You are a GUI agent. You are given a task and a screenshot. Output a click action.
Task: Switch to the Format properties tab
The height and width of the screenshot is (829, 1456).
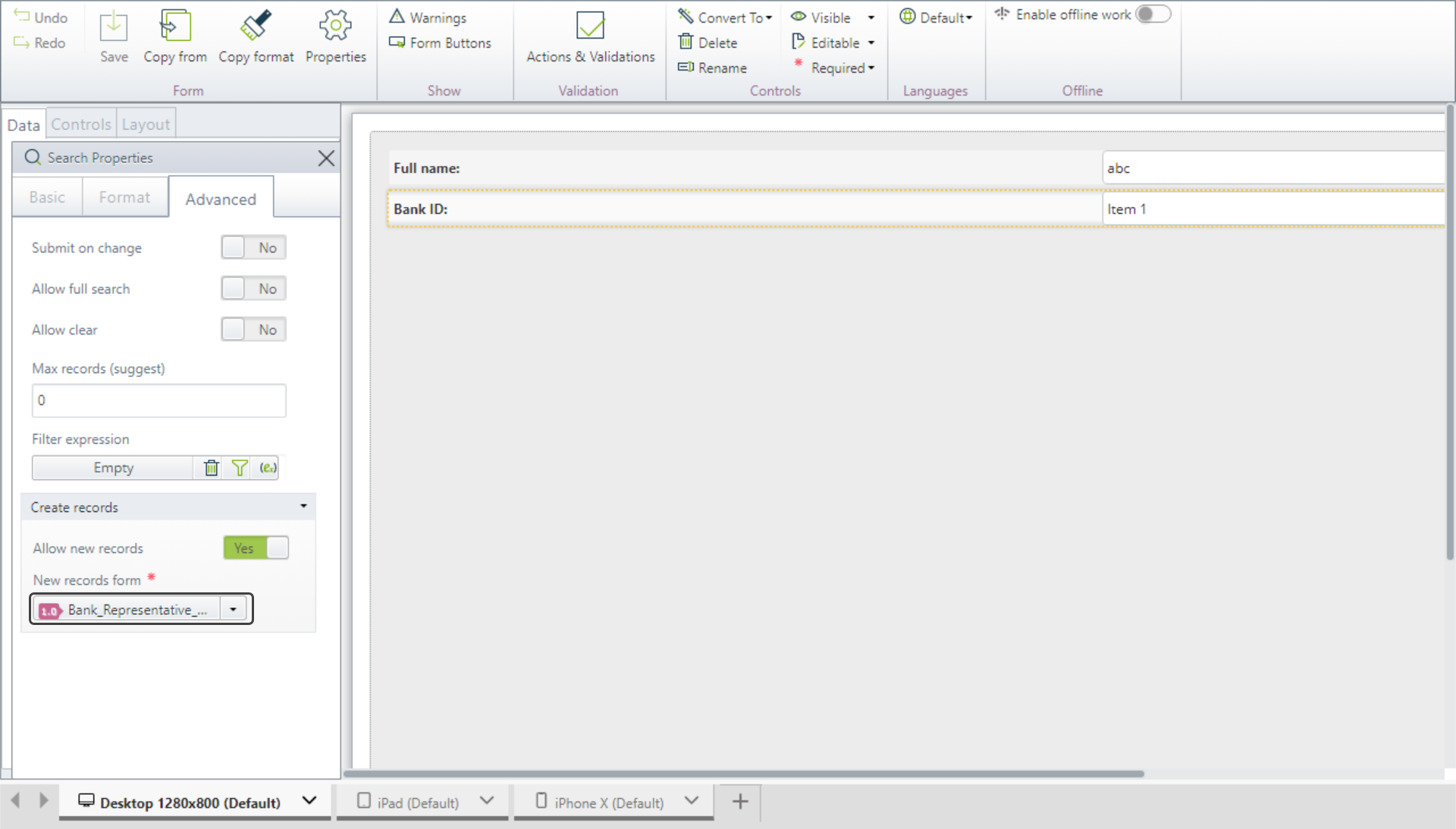coord(124,197)
